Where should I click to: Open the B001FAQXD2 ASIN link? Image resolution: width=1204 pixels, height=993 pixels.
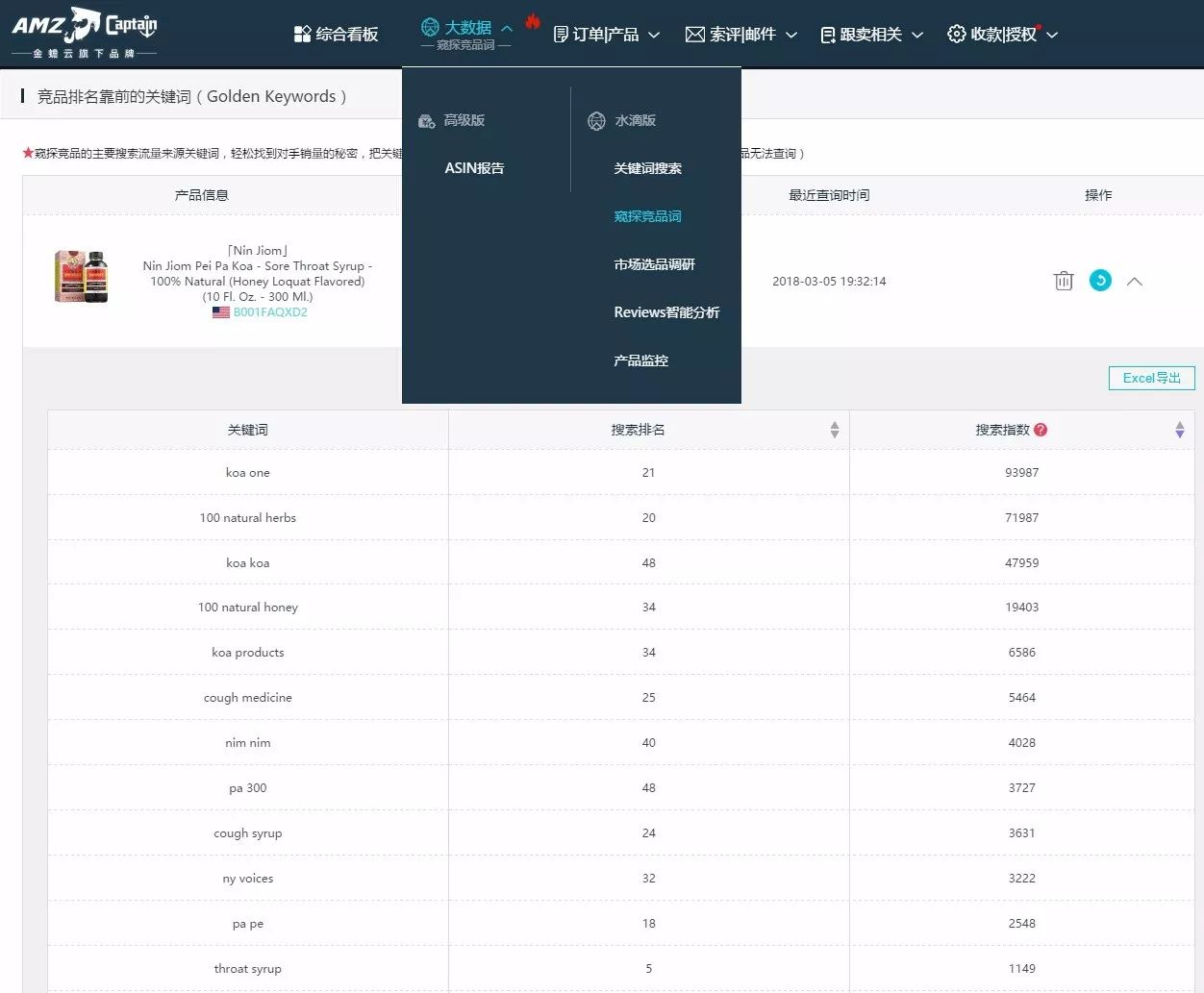click(270, 312)
